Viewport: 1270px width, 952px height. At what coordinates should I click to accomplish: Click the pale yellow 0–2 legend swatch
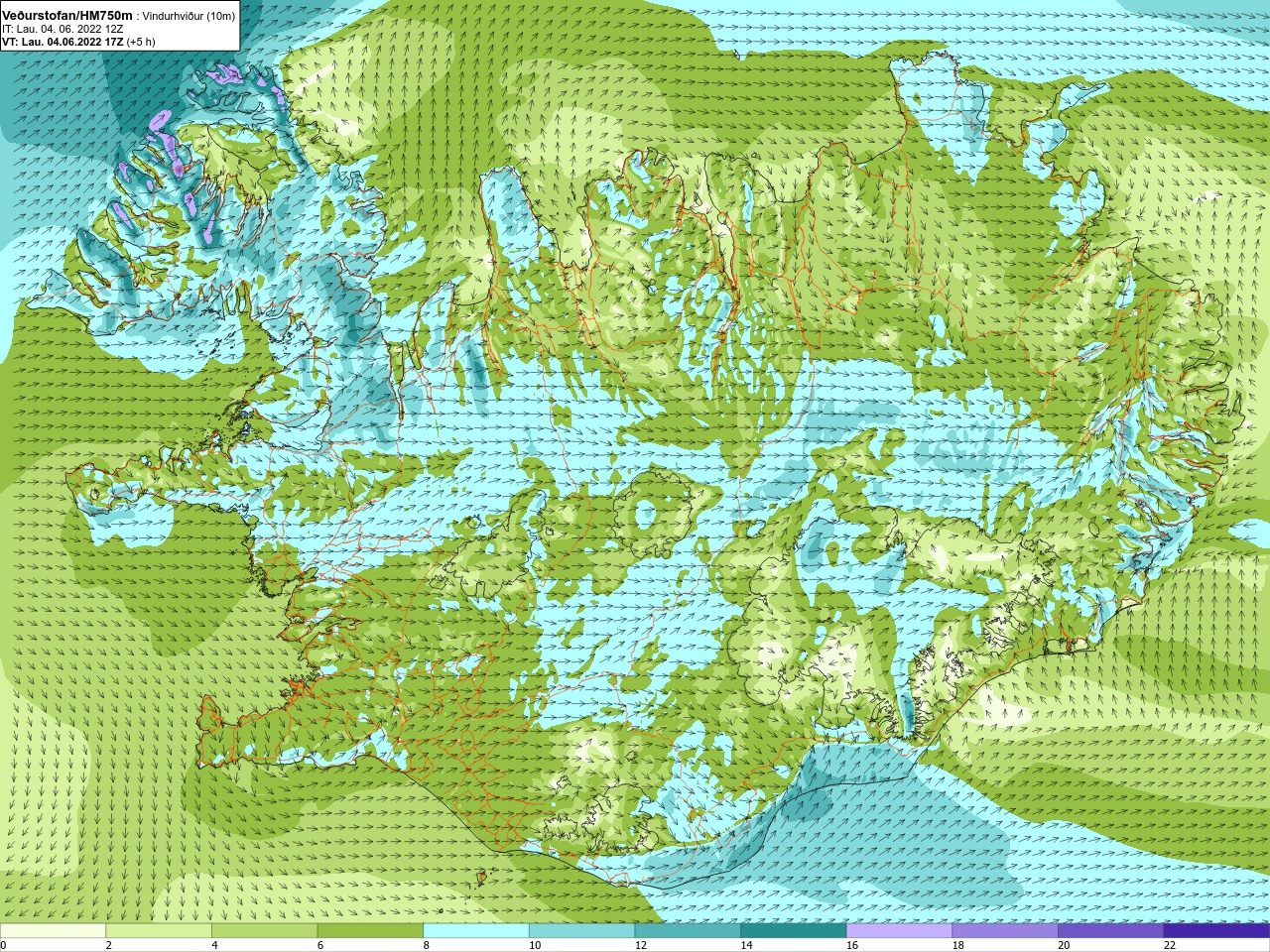pyautogui.click(x=53, y=930)
